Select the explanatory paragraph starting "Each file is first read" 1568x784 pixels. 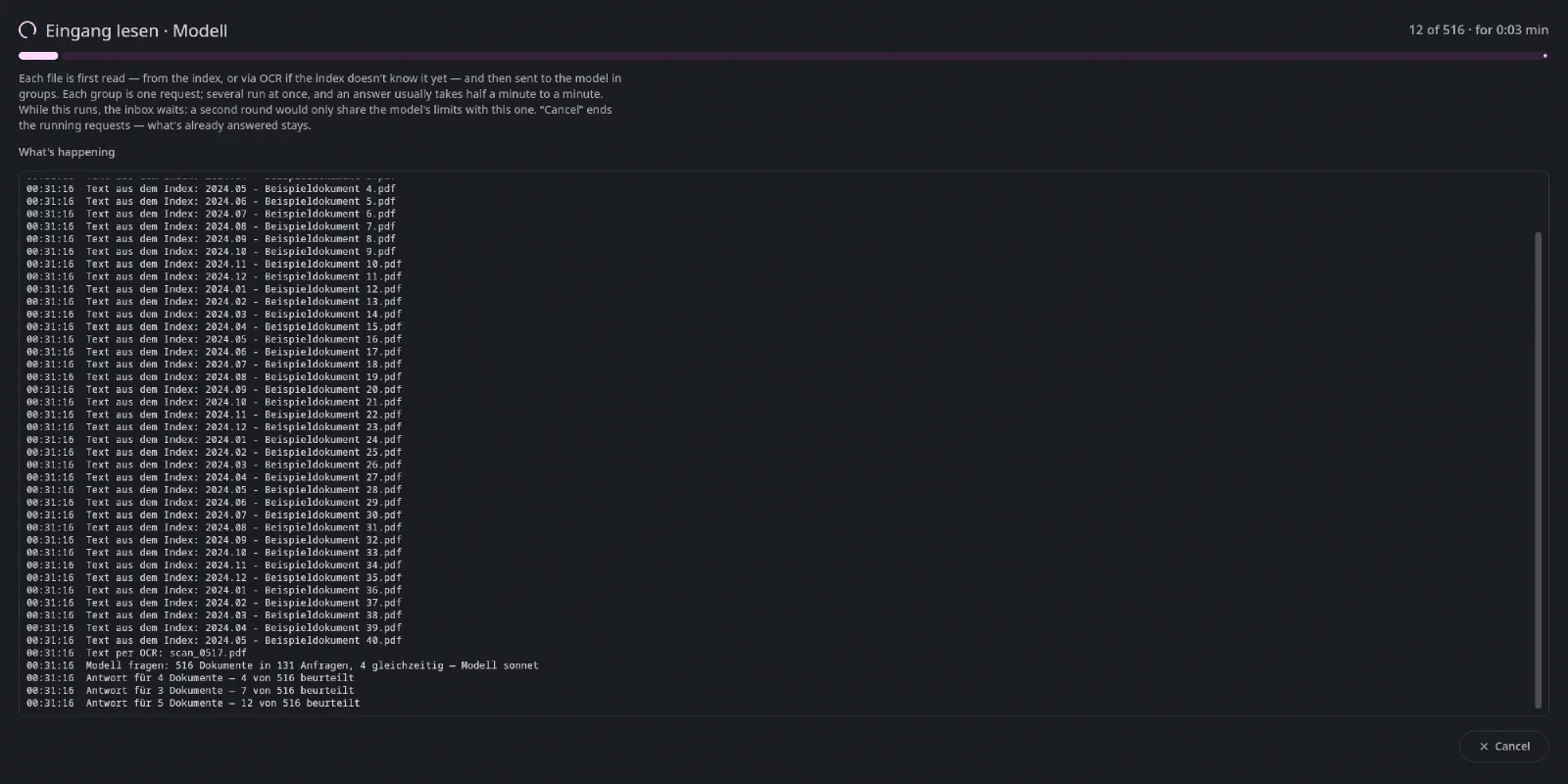(320, 102)
